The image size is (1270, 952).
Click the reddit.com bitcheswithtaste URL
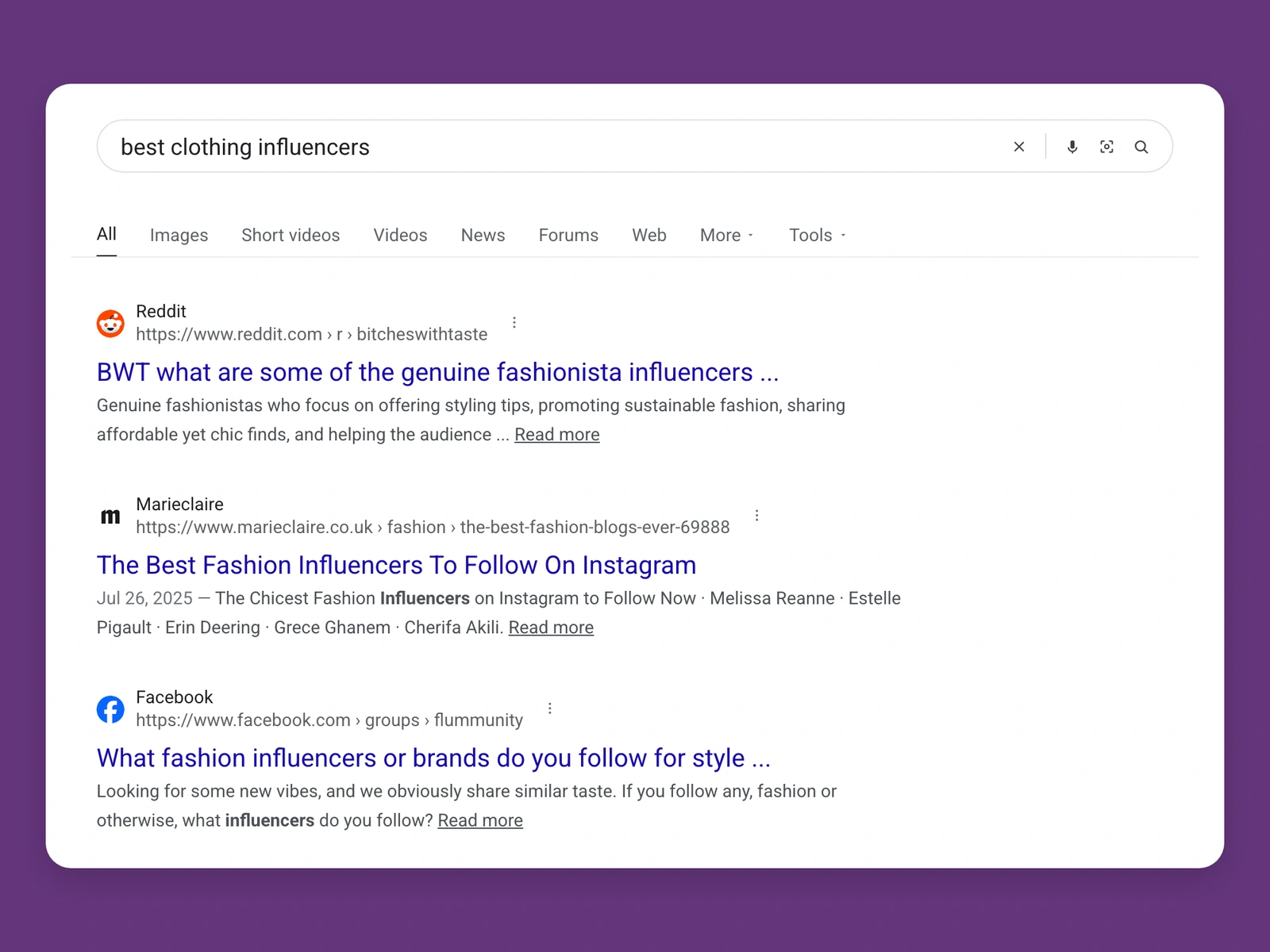311,334
